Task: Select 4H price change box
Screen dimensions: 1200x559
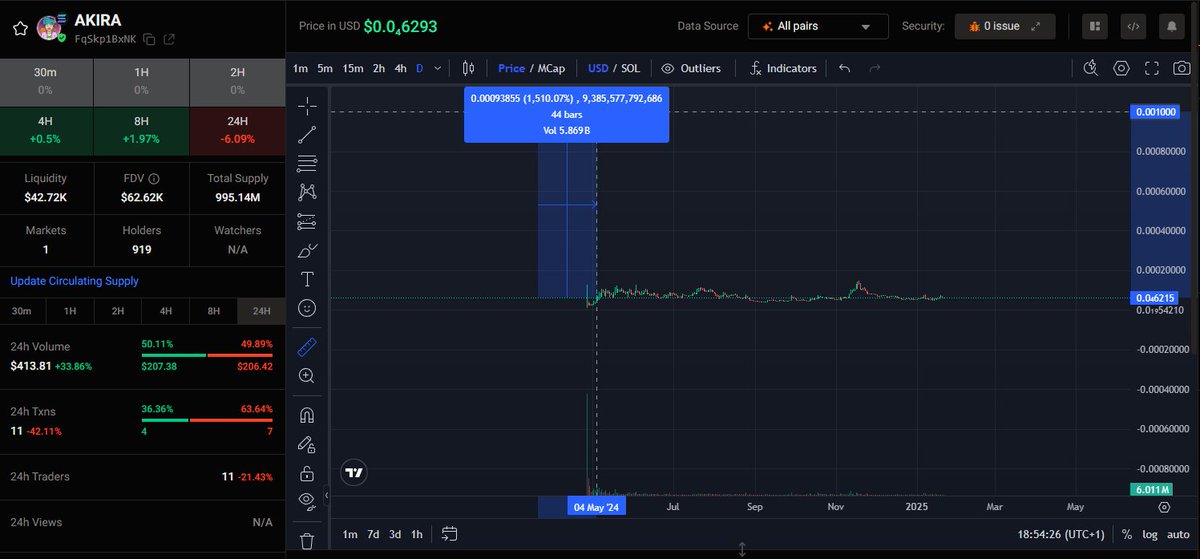Action: point(46,131)
